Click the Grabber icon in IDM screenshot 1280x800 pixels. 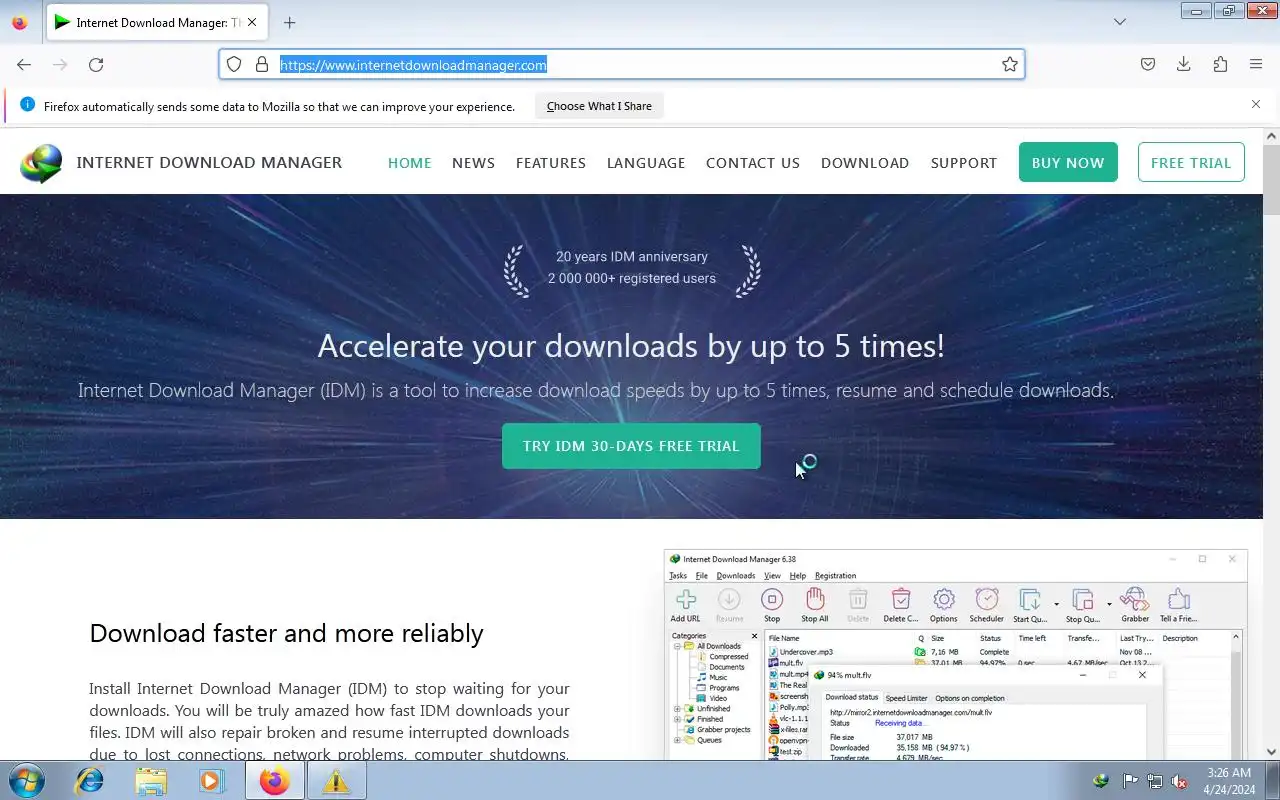coord(1135,606)
